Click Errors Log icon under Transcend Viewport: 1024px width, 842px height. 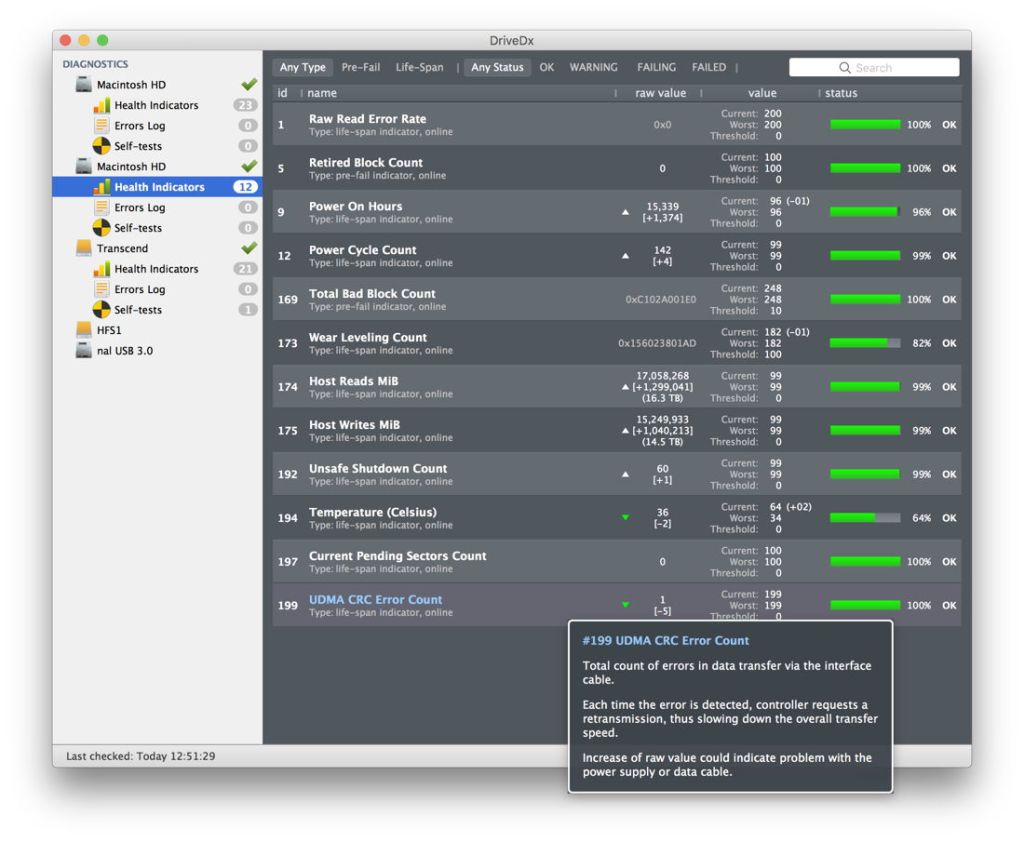pyautogui.click(x=101, y=290)
